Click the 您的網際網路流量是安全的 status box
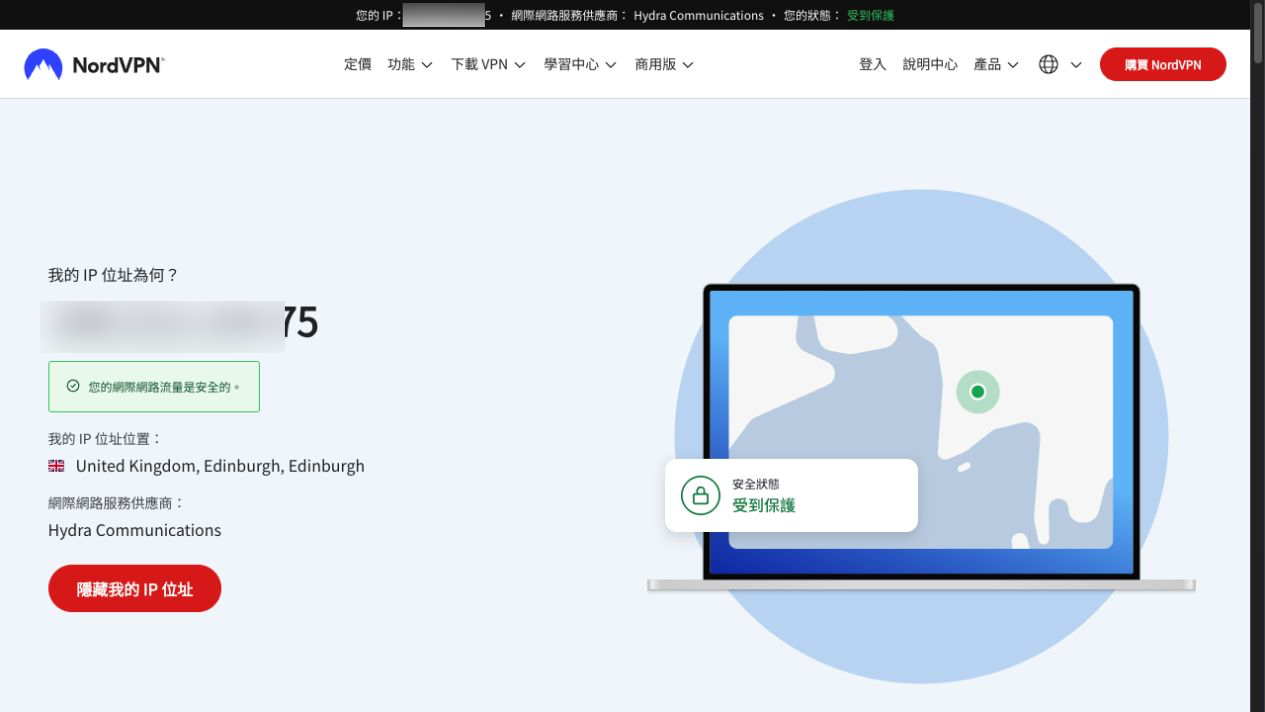This screenshot has height=712, width=1265. [x=154, y=386]
